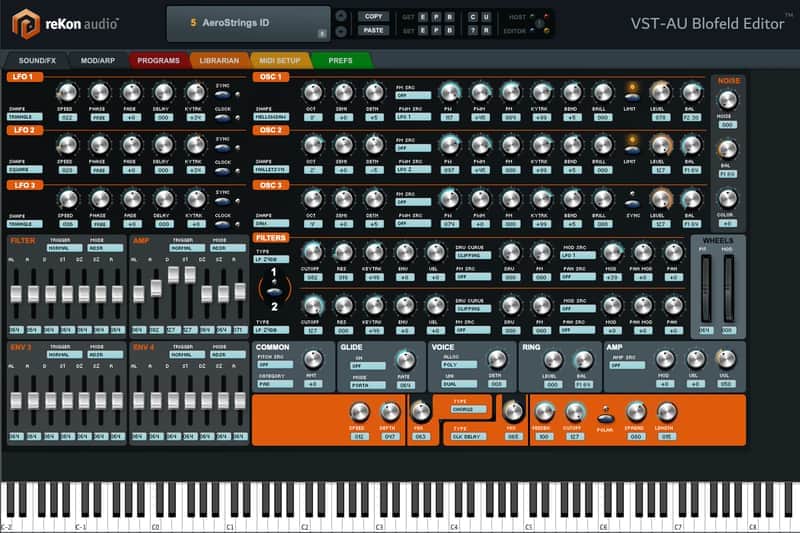Click the R button in the toolbar
Image resolution: width=800 pixels, height=533 pixels.
point(486,31)
